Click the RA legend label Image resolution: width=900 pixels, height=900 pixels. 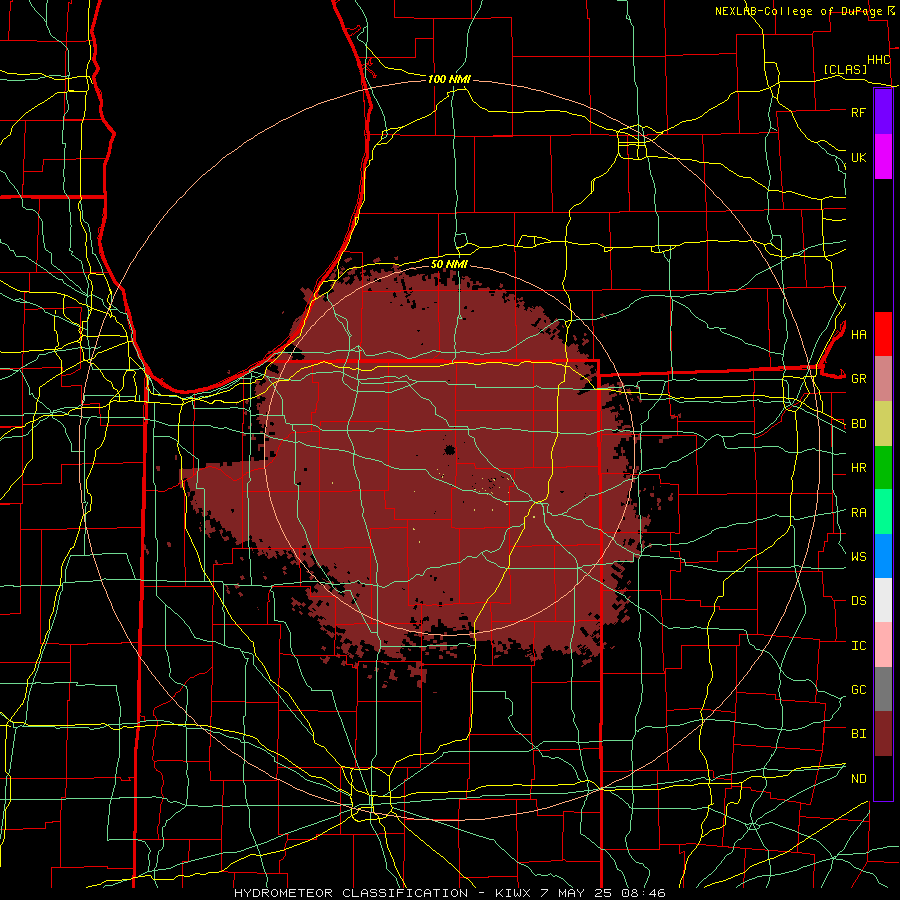click(858, 513)
